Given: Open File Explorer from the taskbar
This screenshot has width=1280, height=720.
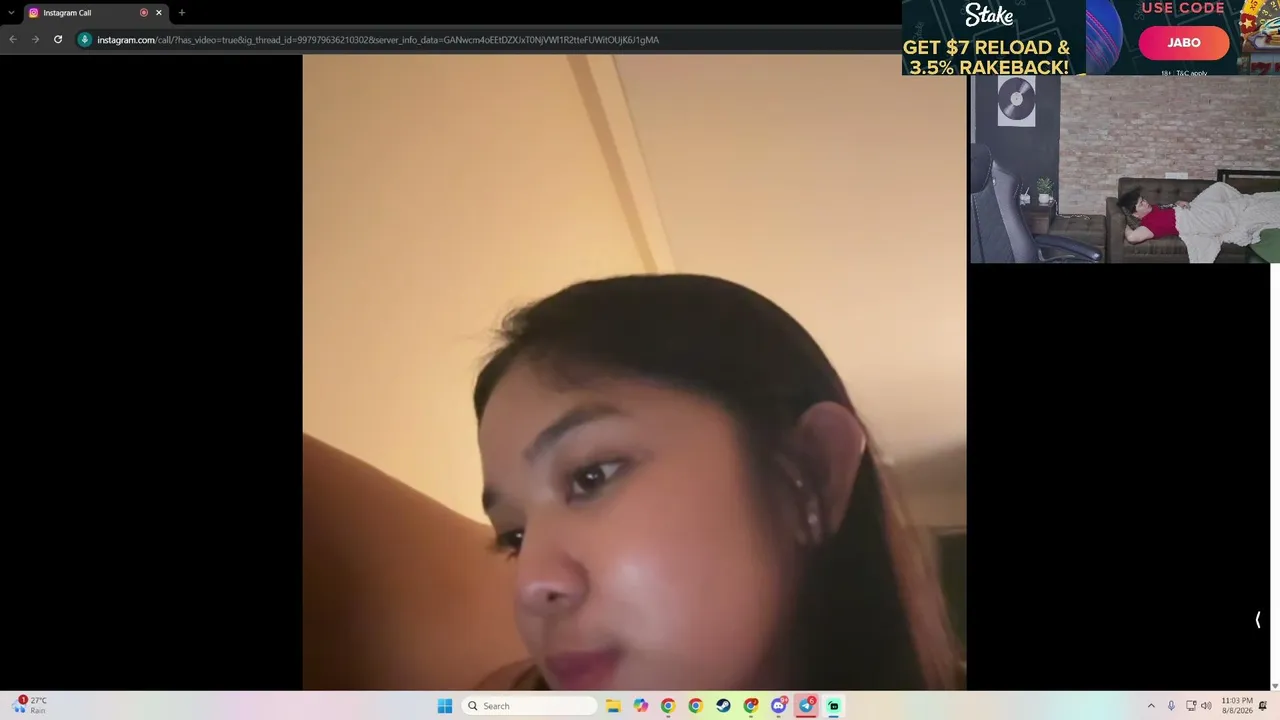Looking at the screenshot, I should pos(613,706).
